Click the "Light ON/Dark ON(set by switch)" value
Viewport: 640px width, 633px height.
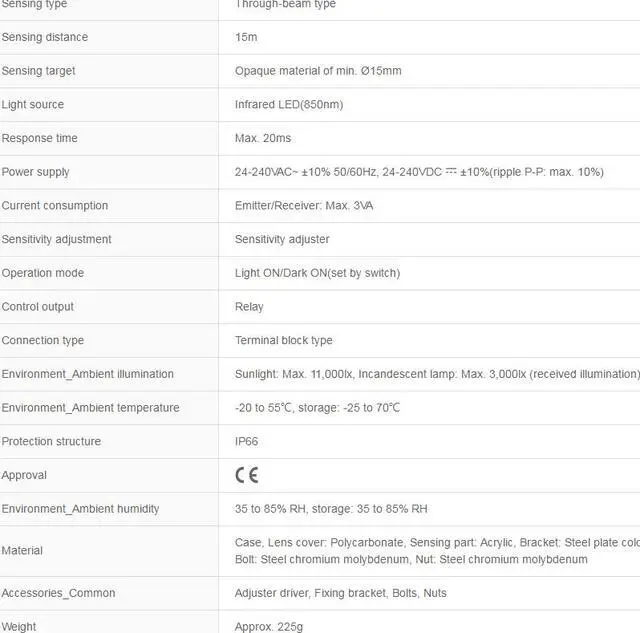317,273
